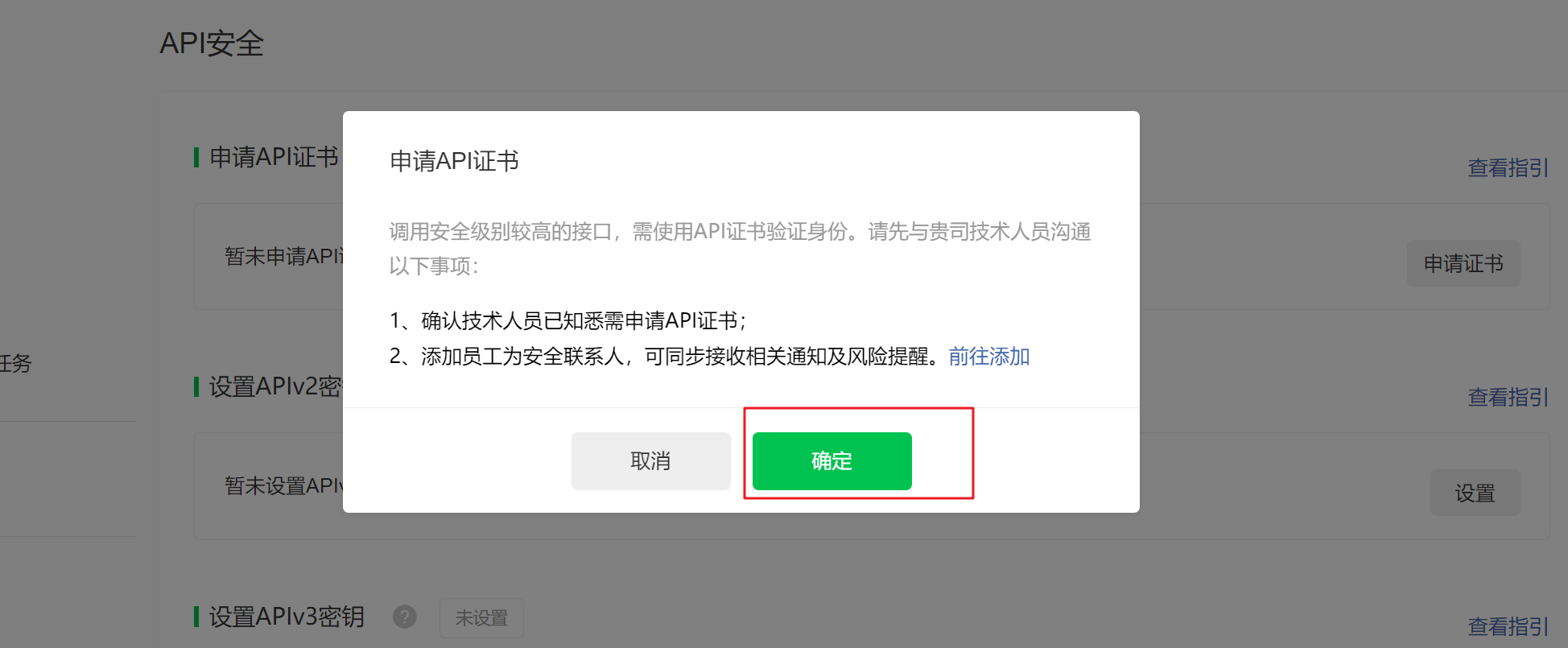Click the 申请API证书 section heading behind dialog
Screen dimensions: 1568x648
[274, 157]
